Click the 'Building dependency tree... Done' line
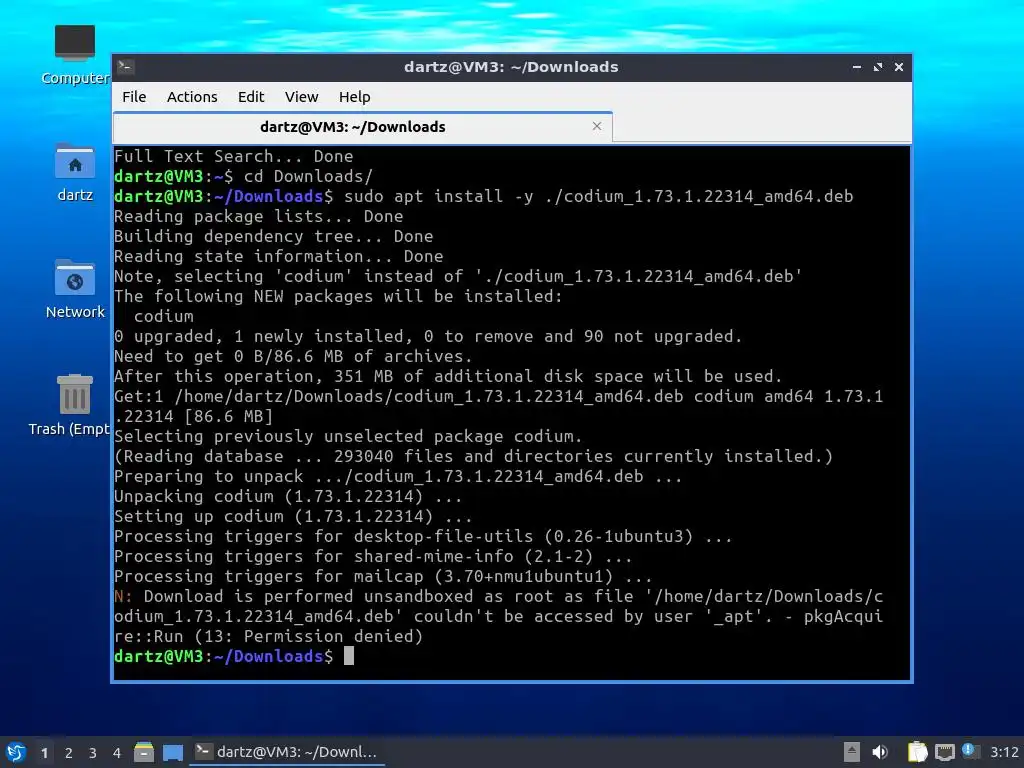This screenshot has height=768, width=1024. coord(274,236)
